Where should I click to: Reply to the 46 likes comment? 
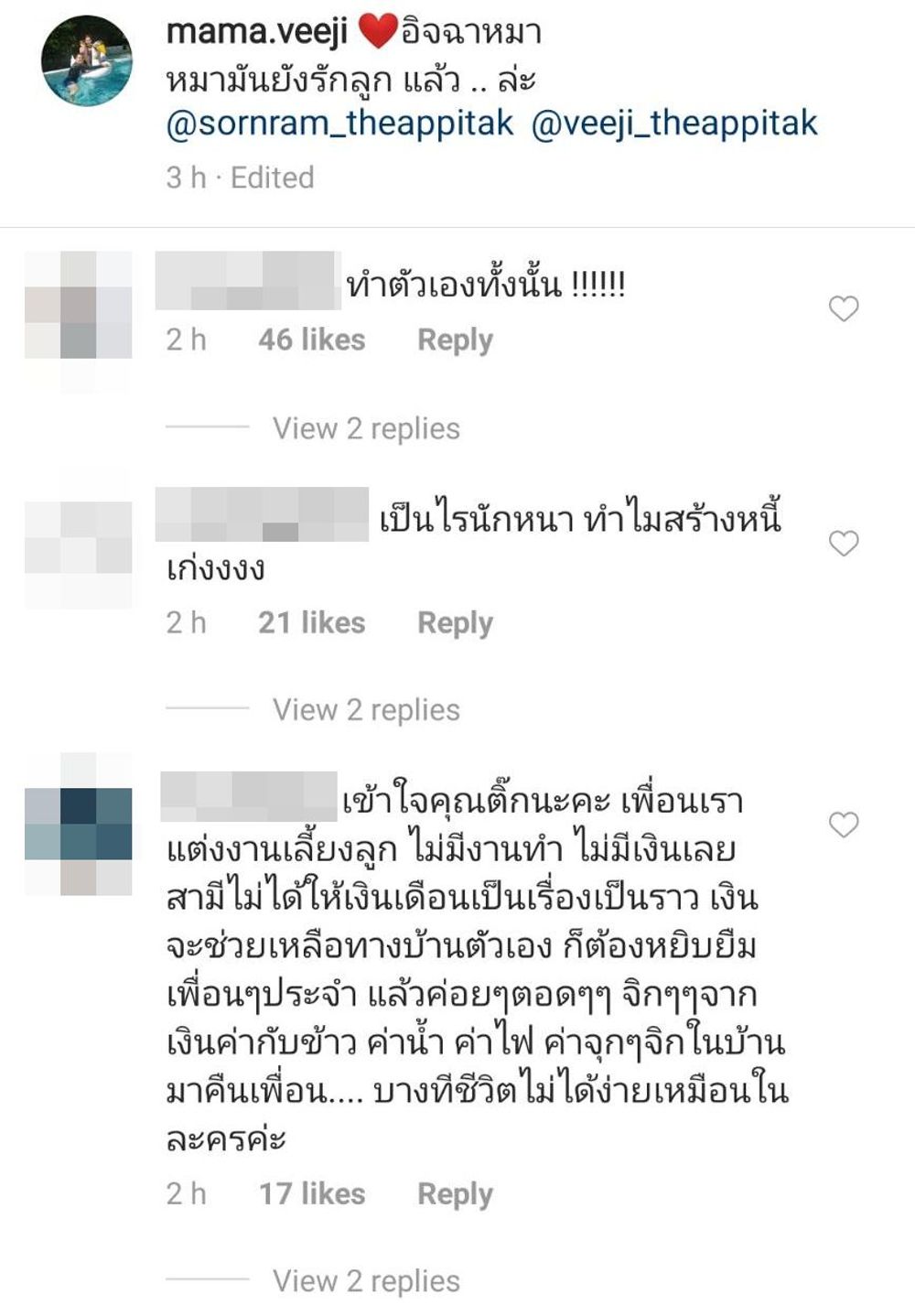coord(455,340)
